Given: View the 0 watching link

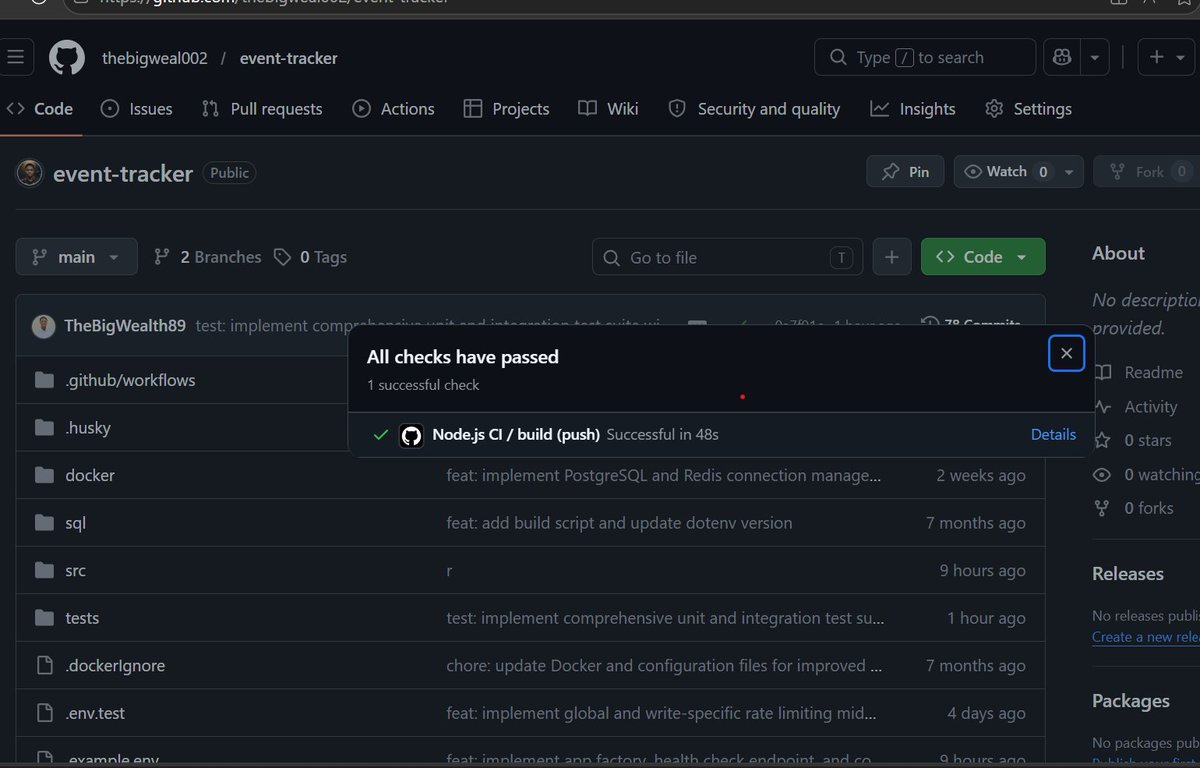Looking at the screenshot, I should [x=1146, y=475].
